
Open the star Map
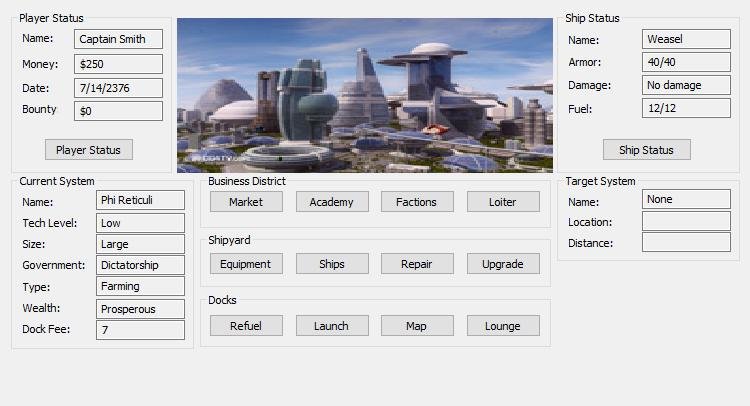coord(416,326)
